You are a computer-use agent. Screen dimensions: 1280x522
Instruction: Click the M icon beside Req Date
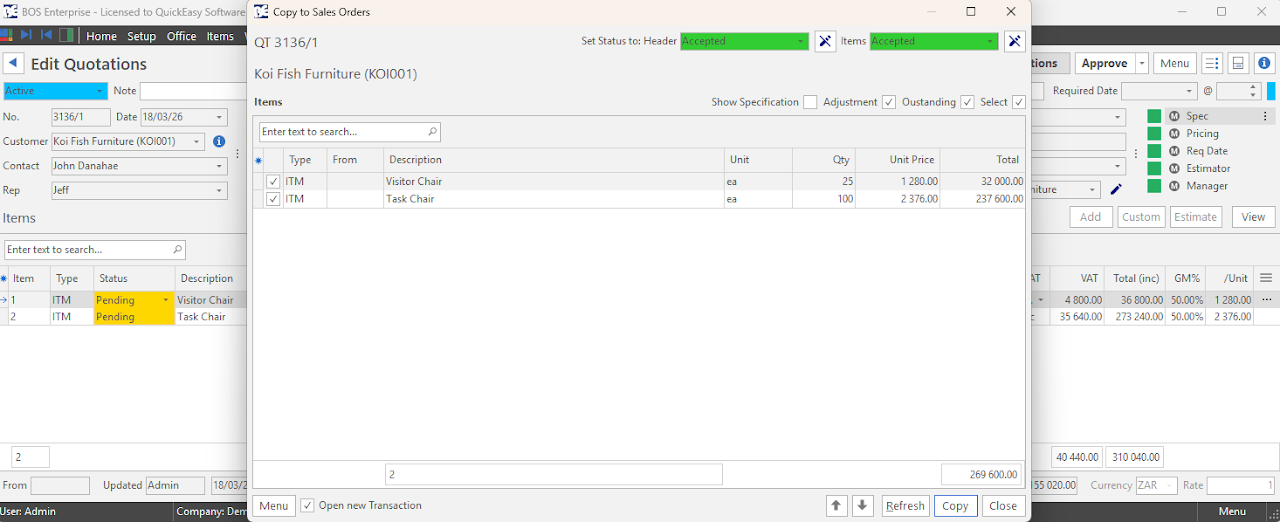(1174, 151)
